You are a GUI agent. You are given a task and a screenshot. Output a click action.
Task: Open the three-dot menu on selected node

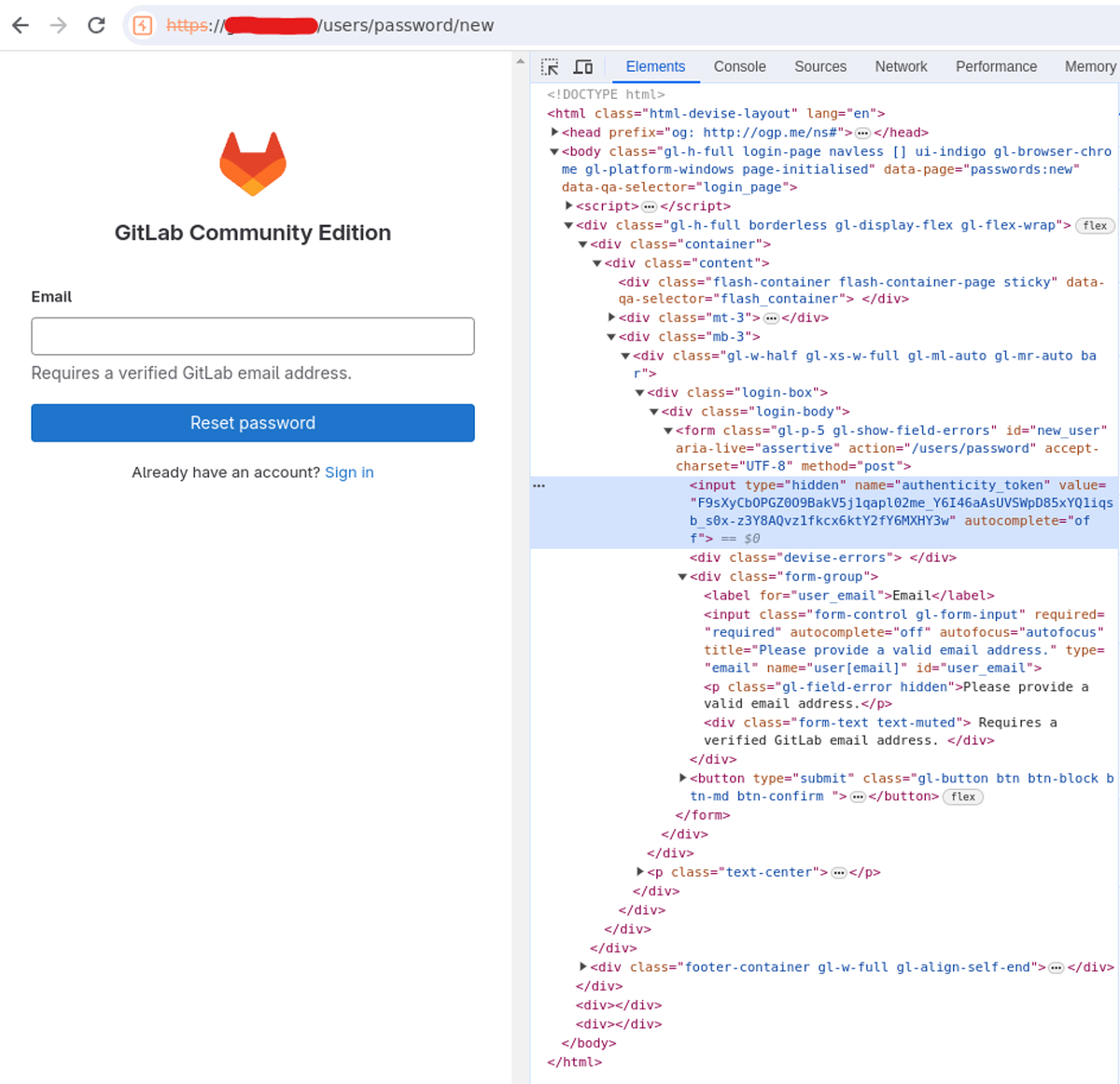tap(539, 486)
